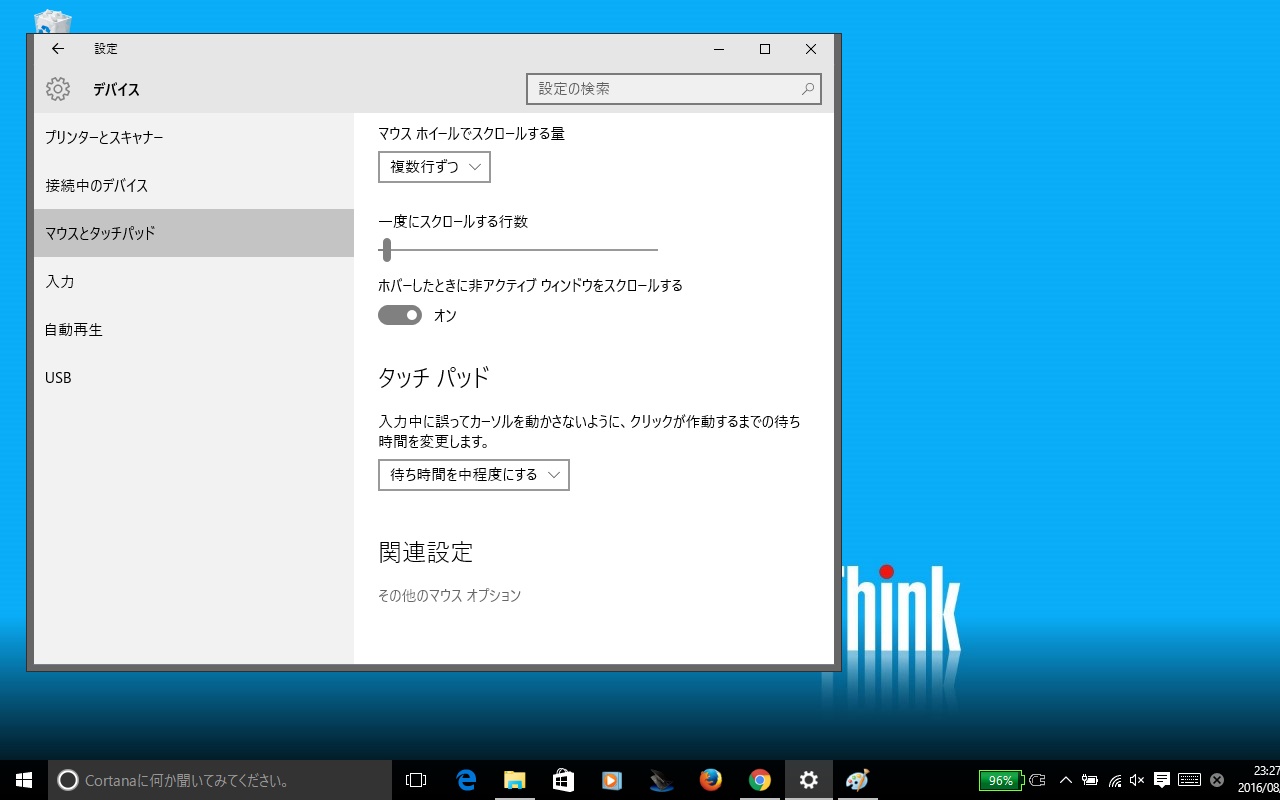The width and height of the screenshot is (1280, 800).
Task: Expand hidden icons in the system tray
Action: click(1066, 780)
